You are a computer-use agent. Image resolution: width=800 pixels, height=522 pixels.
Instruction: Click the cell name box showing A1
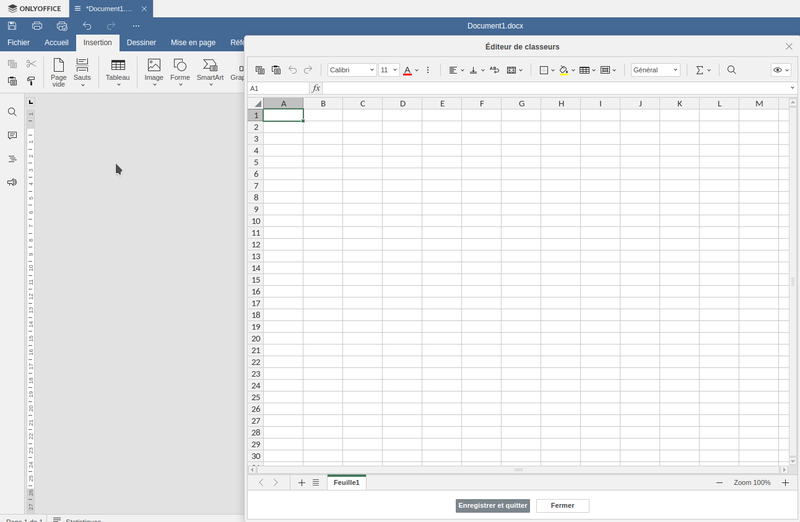coord(278,88)
